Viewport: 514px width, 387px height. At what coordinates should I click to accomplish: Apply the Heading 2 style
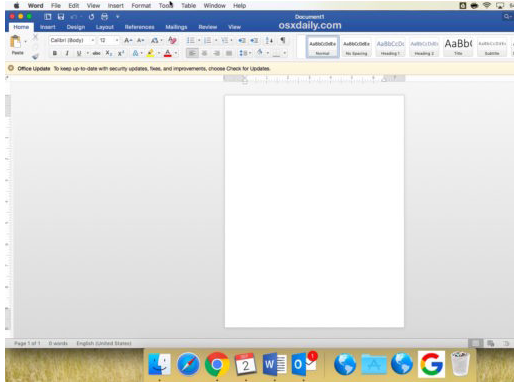click(424, 47)
